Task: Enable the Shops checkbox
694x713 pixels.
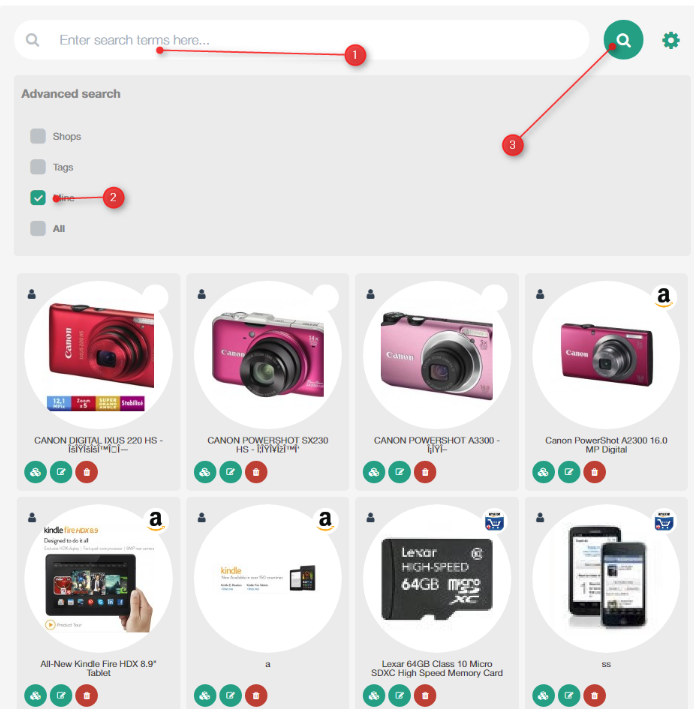Action: [x=38, y=136]
